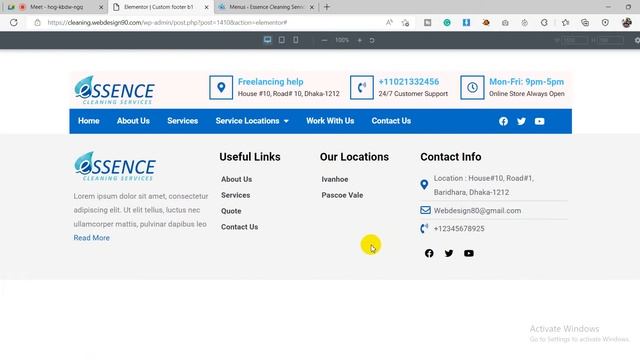Click the +12345678925 phone text
Screen dimensions: 640x360
click(459, 229)
